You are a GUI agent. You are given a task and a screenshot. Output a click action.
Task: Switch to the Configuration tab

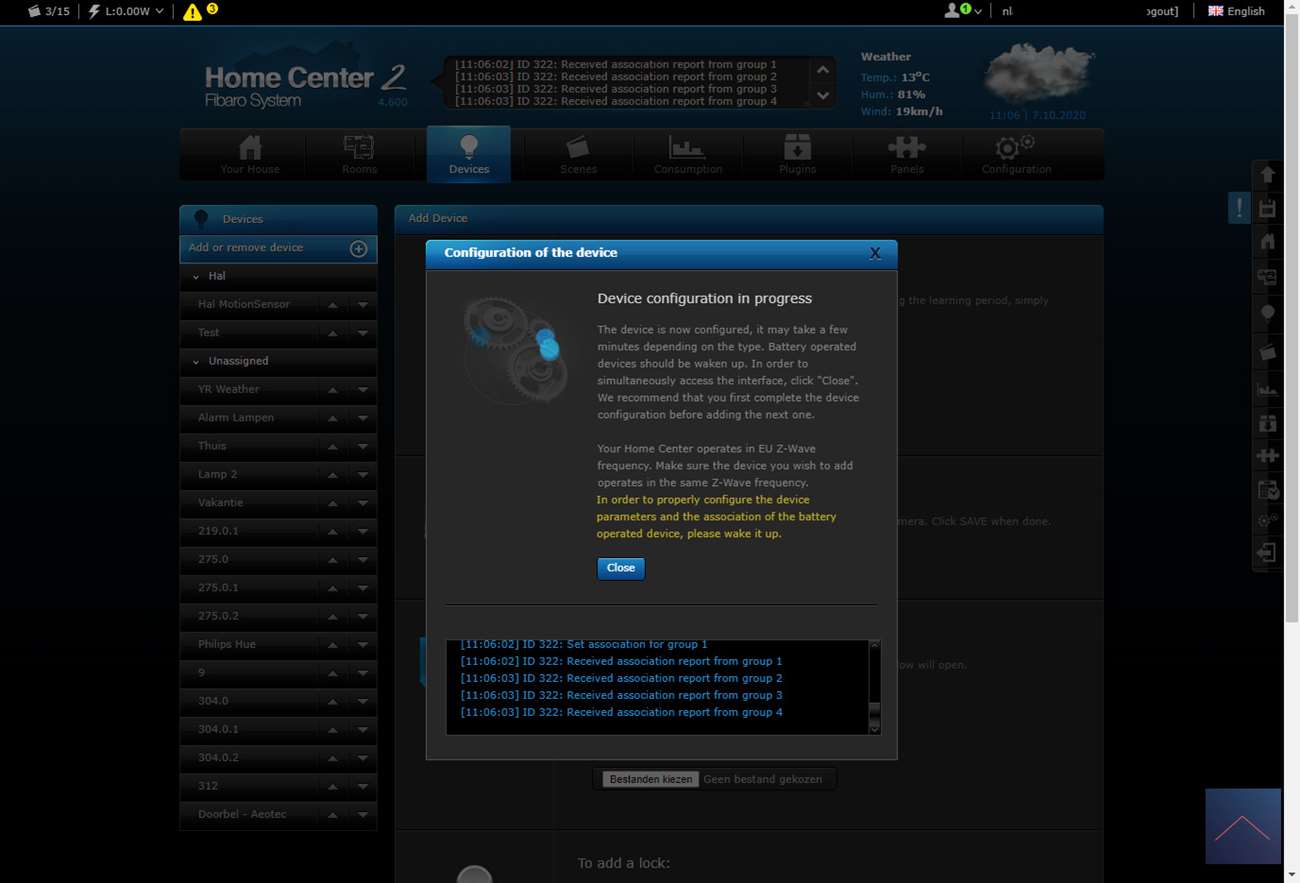coord(1015,155)
